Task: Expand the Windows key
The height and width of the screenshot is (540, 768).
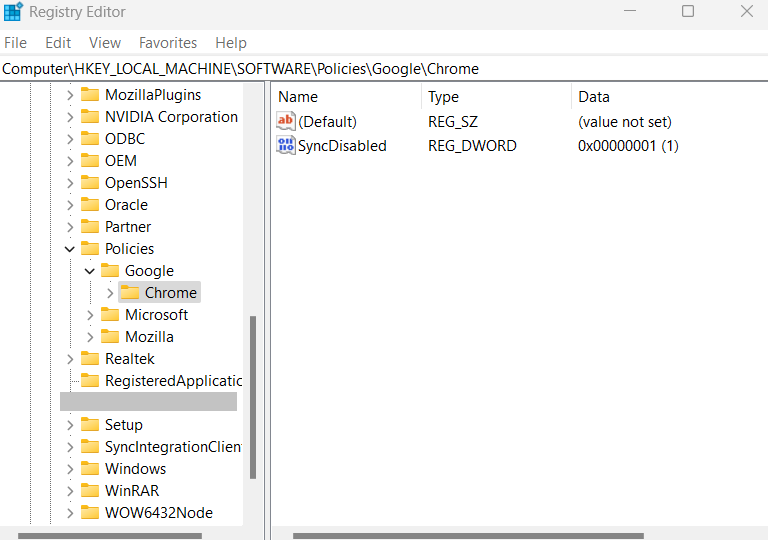Action: click(x=70, y=469)
